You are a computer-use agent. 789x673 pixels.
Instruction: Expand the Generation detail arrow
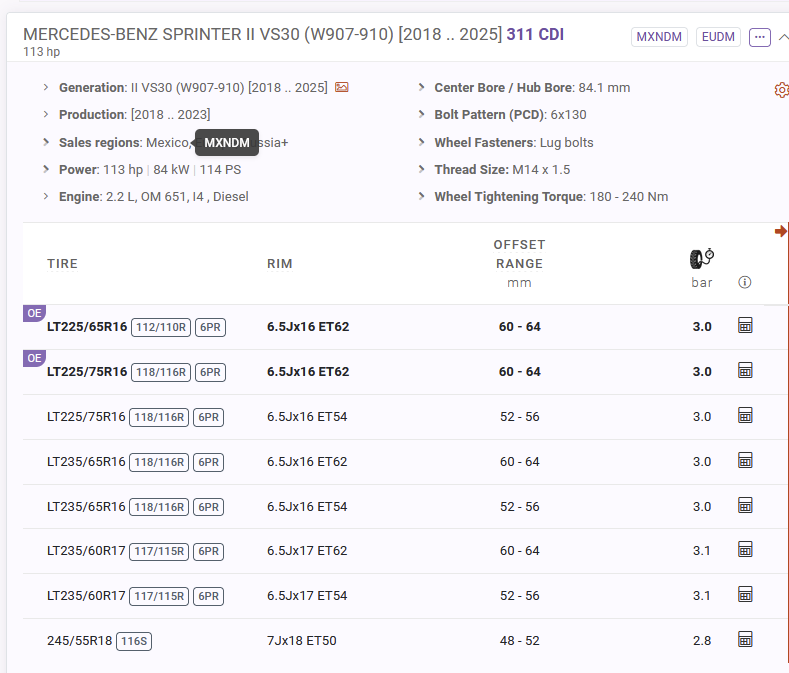pyautogui.click(x=46, y=87)
